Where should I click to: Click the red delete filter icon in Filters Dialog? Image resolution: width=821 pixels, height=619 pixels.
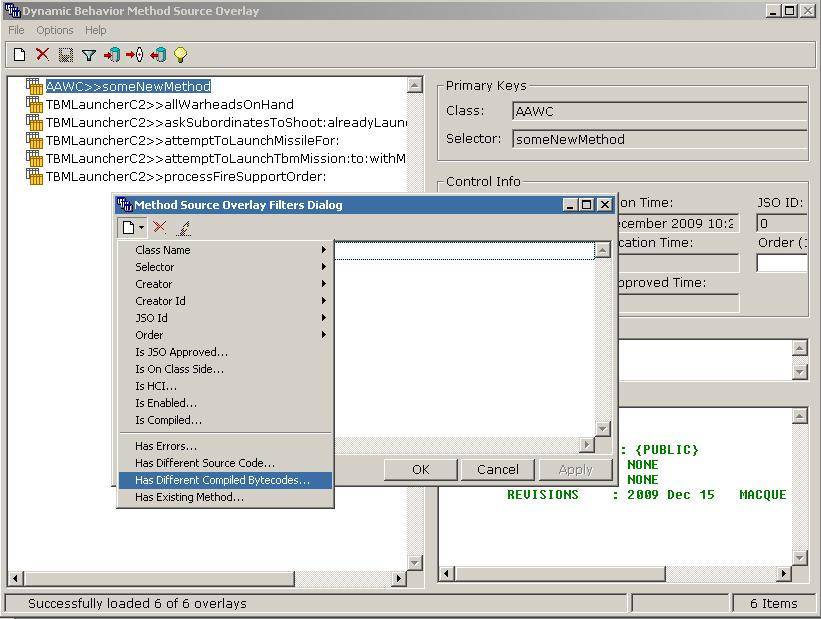159,228
